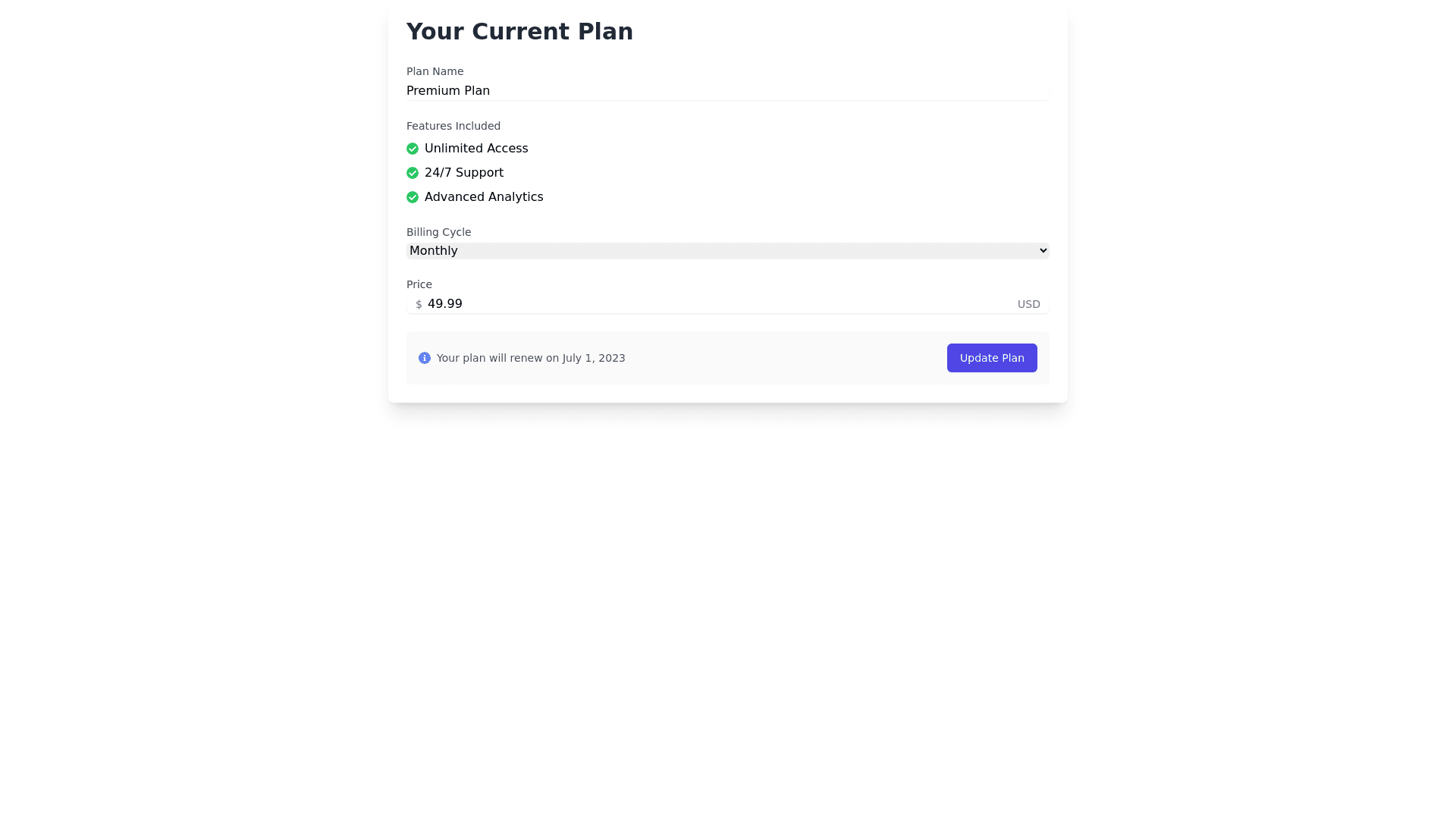Click the Plan Name label

(435, 71)
